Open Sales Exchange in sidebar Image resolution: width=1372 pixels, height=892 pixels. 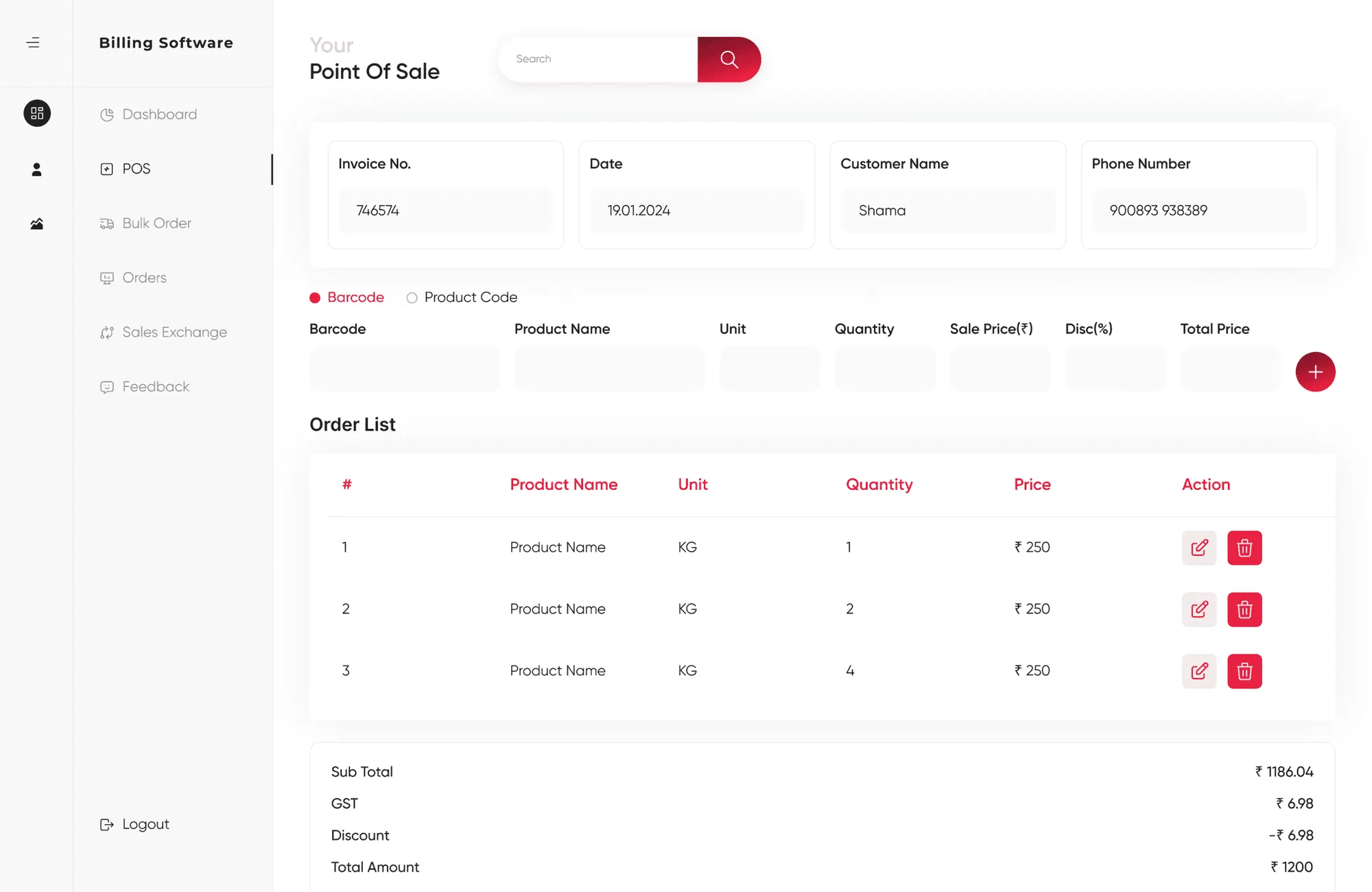(x=163, y=332)
